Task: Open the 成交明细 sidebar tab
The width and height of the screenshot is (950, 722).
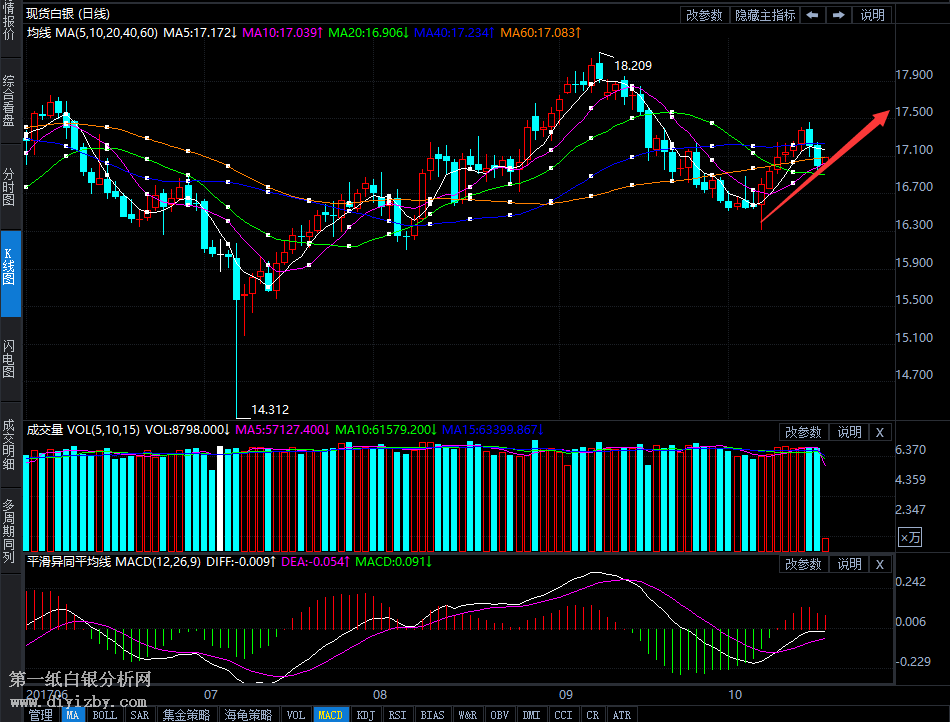Action: (x=9, y=443)
